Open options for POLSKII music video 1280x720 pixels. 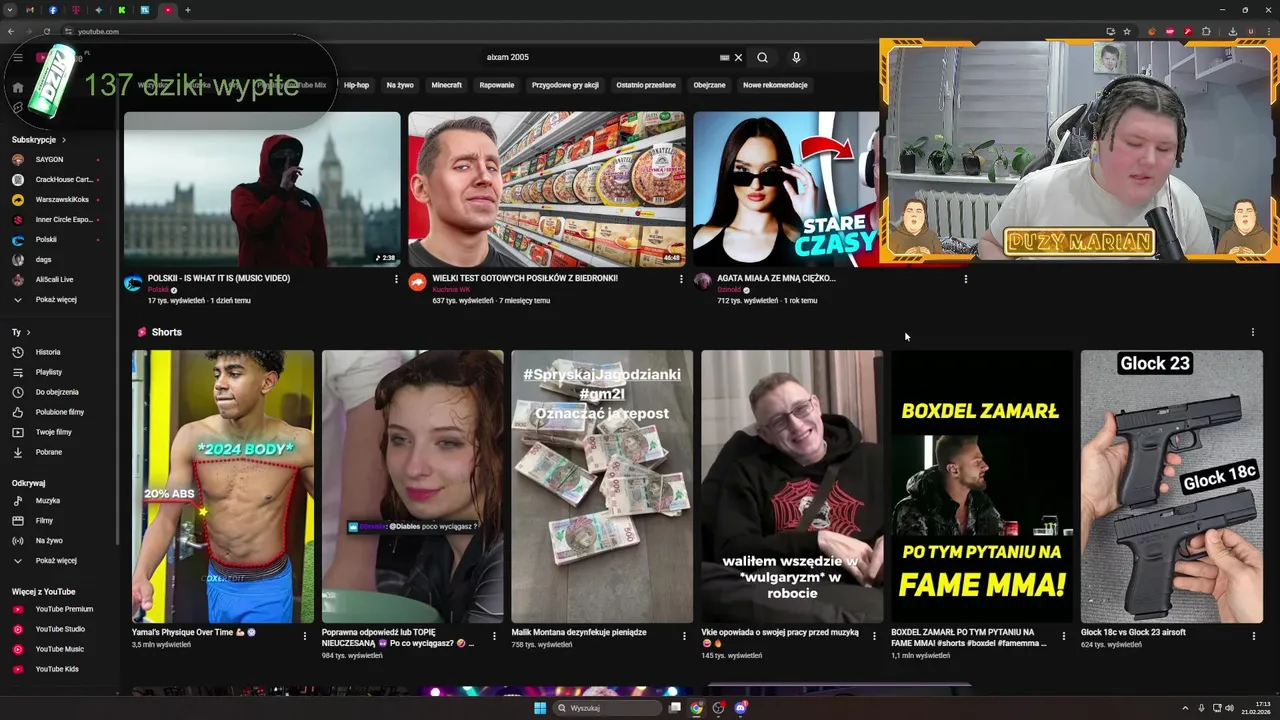pyautogui.click(x=396, y=279)
